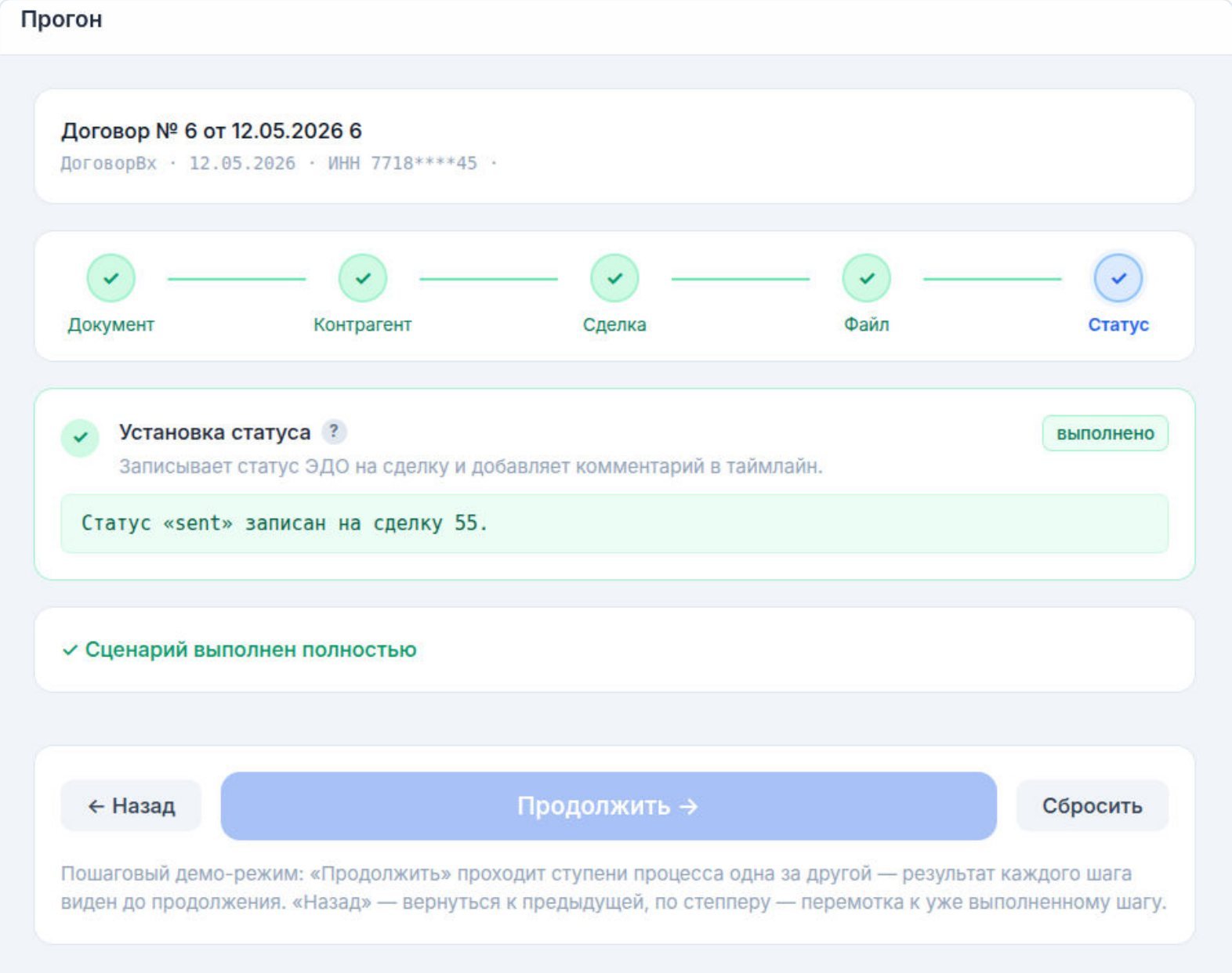This screenshot has width=1232, height=973.
Task: Click the ДоговорВх document type label
Action: pyautogui.click(x=109, y=163)
